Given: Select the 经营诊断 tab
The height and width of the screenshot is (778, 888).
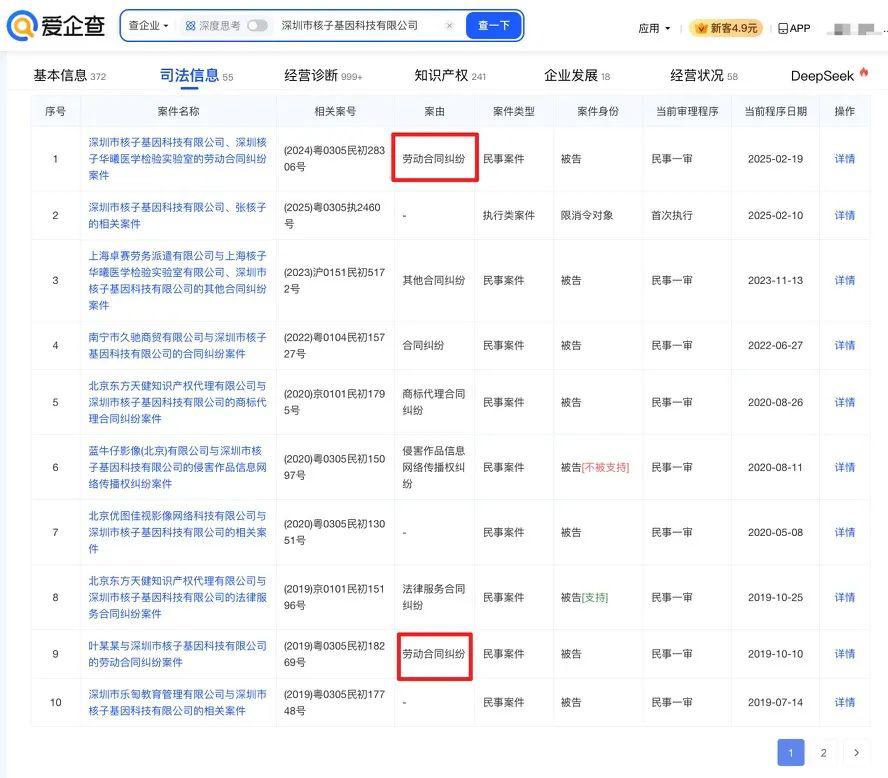Looking at the screenshot, I should 311,76.
